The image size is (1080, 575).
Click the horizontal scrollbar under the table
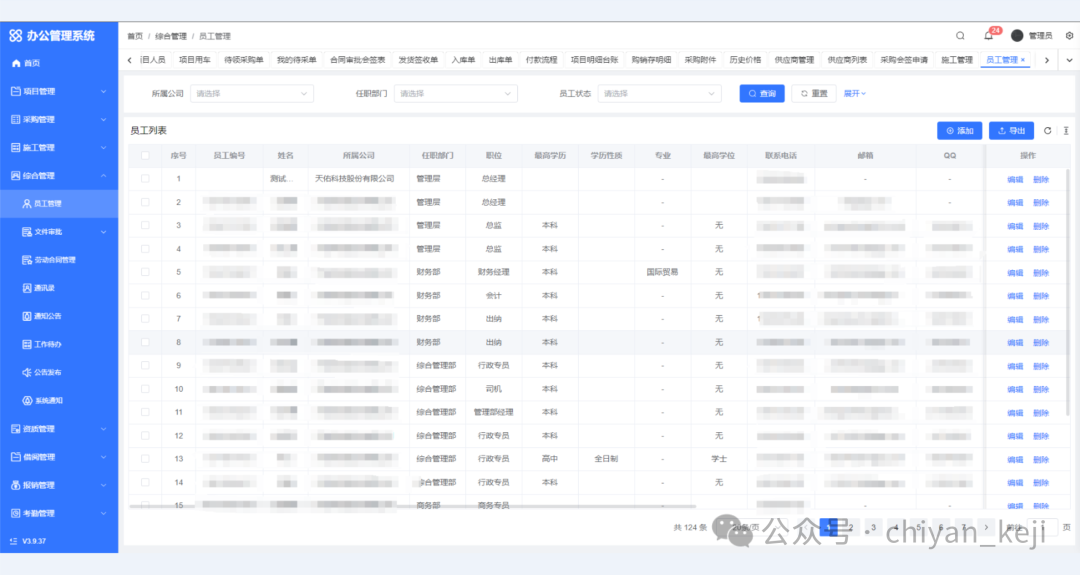pyautogui.click(x=413, y=506)
